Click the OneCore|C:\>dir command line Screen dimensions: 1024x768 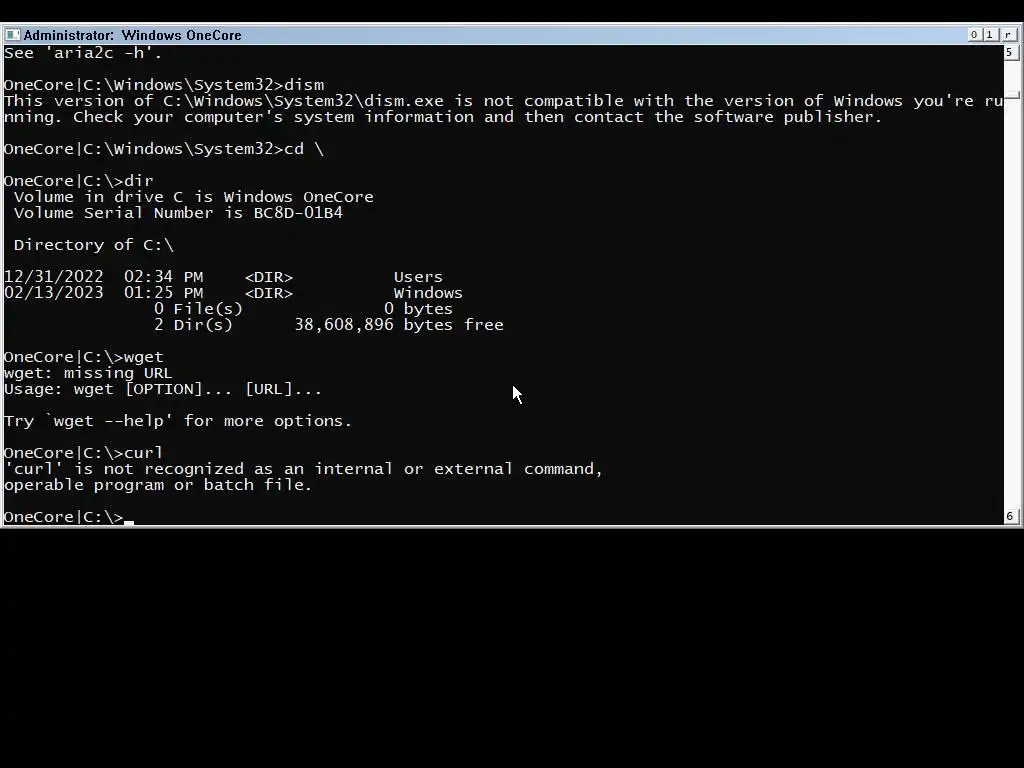pos(78,181)
